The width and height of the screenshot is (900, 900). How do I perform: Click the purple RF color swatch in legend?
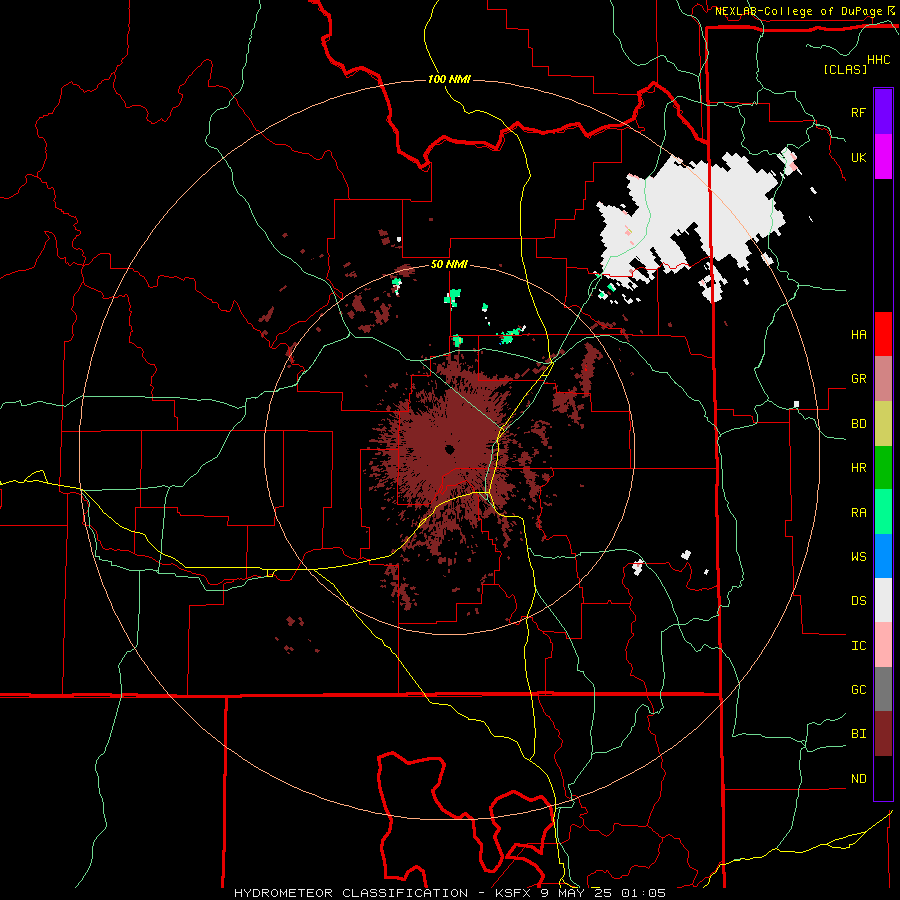click(x=883, y=112)
